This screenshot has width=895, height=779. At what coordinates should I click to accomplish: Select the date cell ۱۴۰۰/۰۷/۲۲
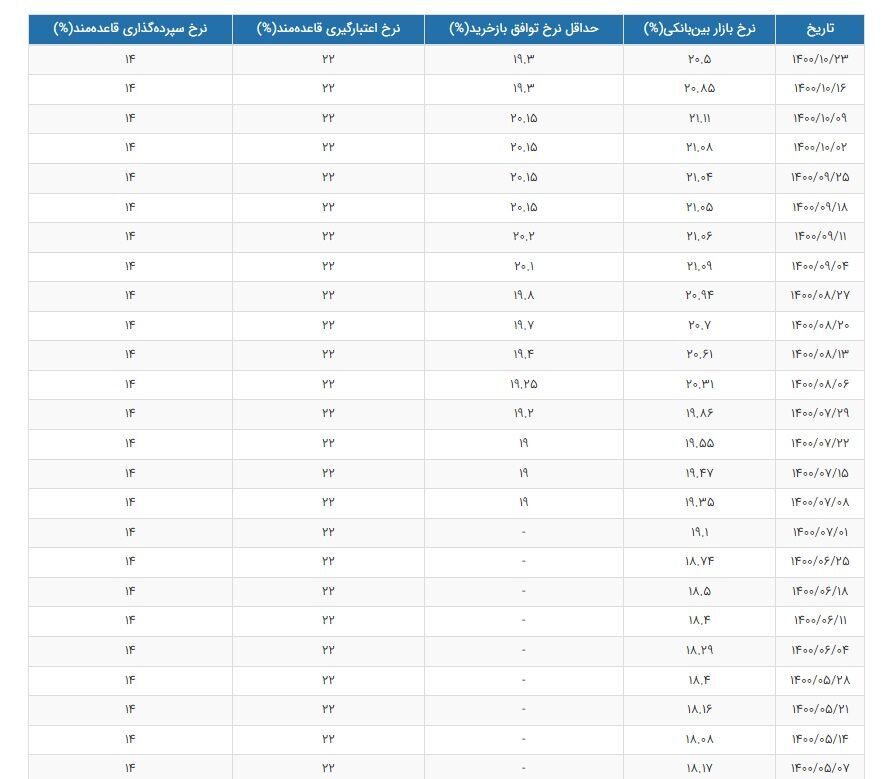pos(820,443)
